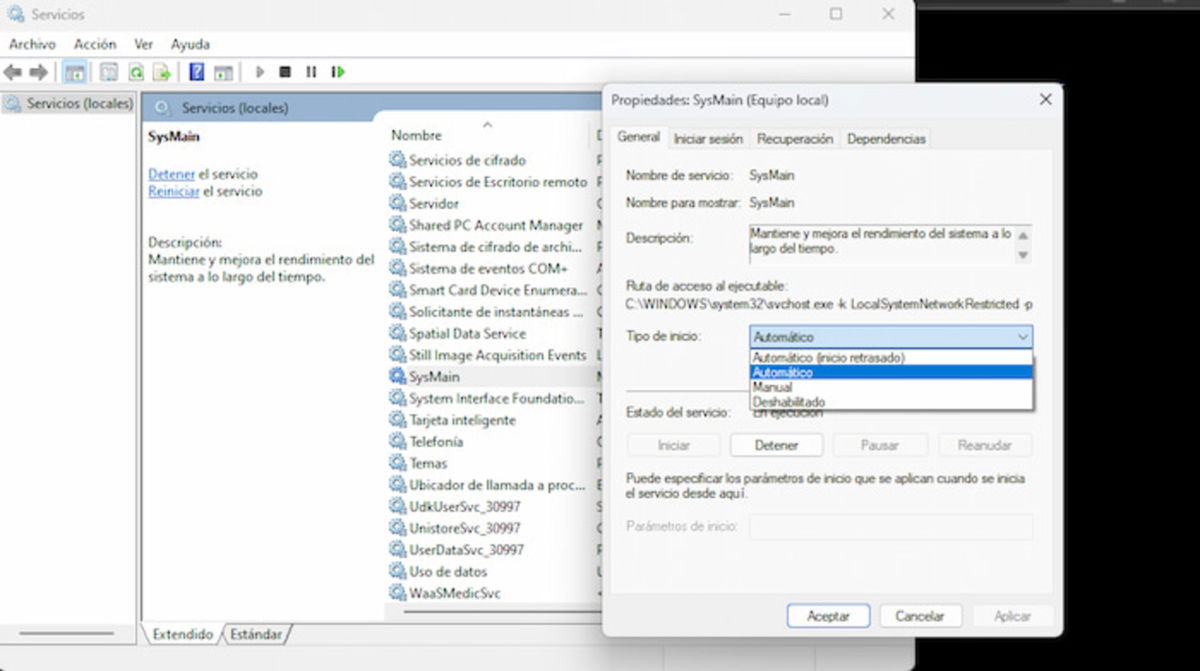
Task: Select Manual as the startup type
Action: (x=773, y=386)
